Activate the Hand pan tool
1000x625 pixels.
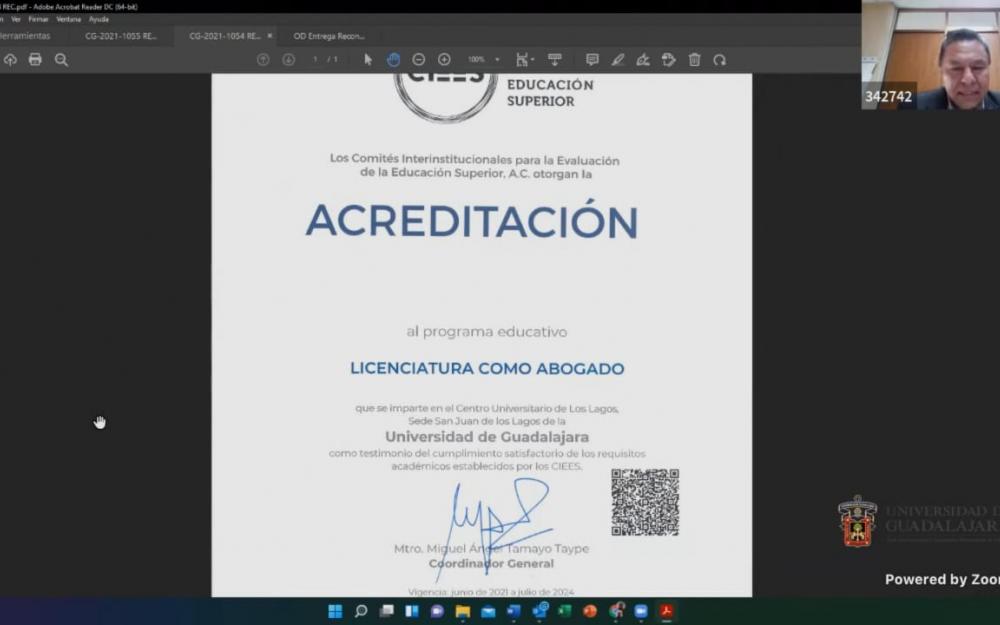393,60
